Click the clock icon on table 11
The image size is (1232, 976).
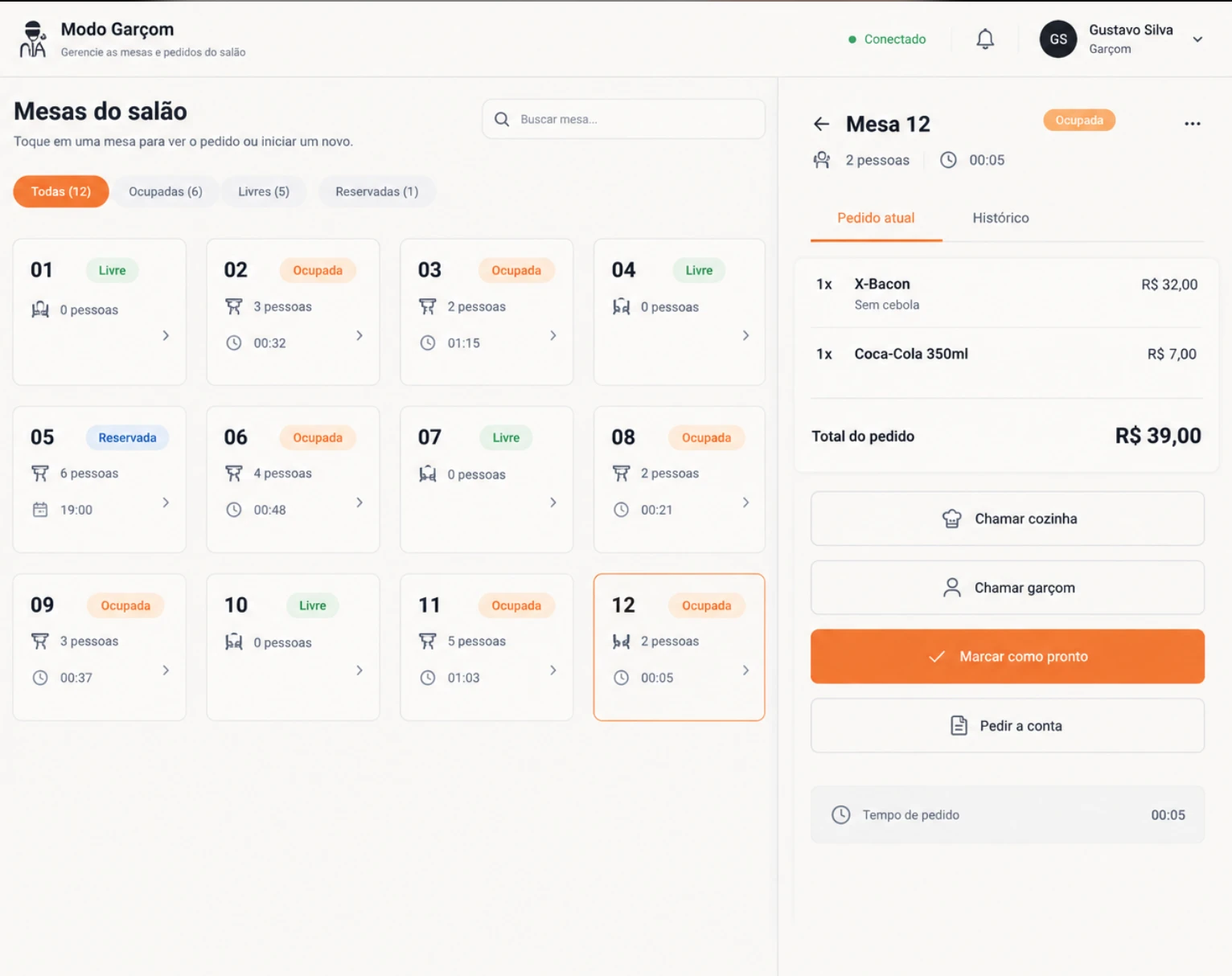[428, 678]
